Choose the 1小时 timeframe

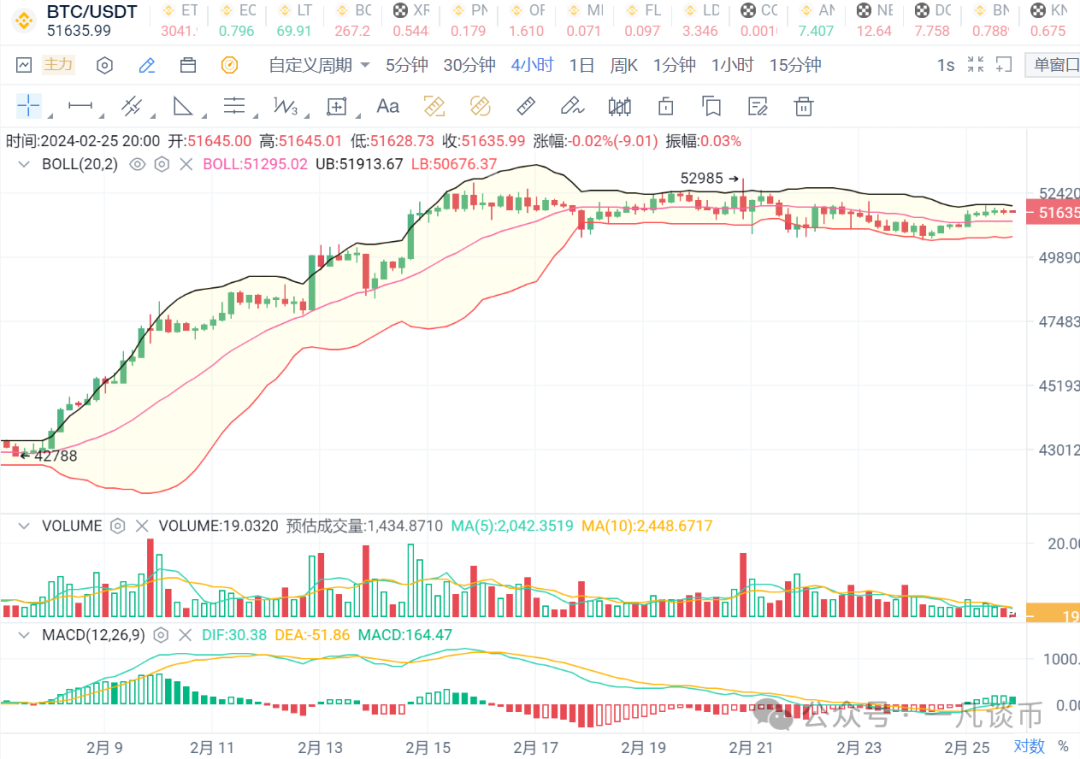(x=732, y=65)
